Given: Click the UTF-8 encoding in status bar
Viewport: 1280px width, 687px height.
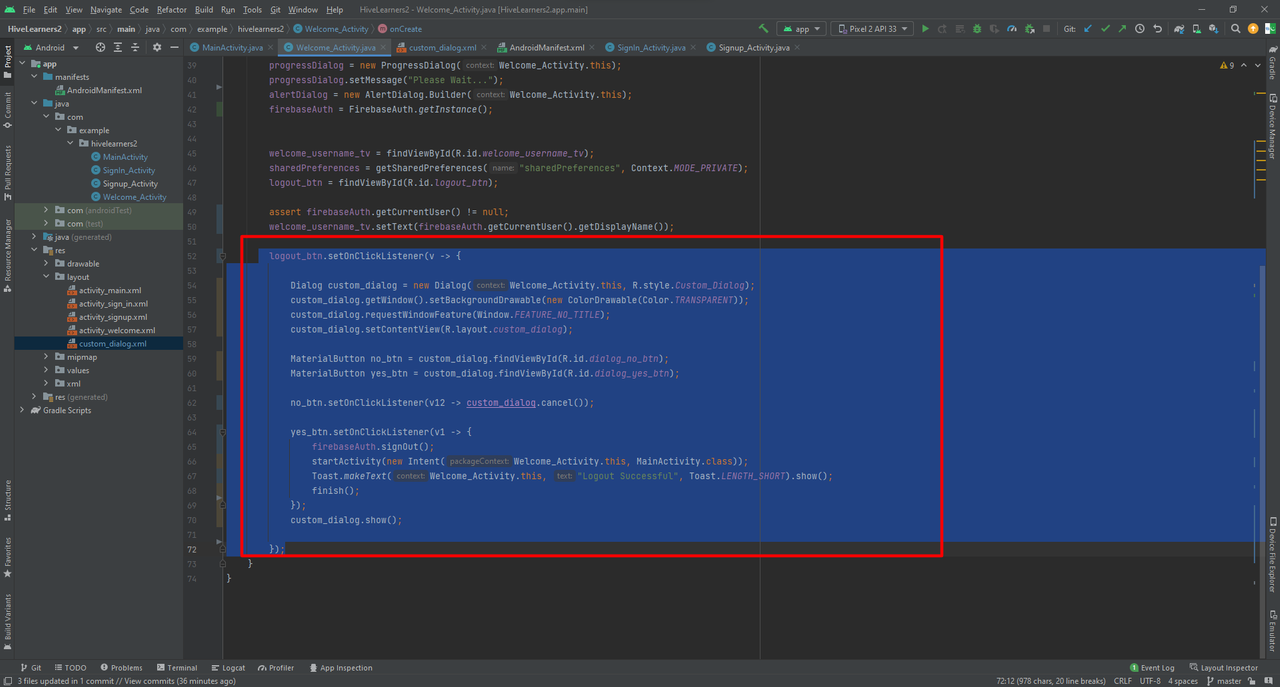Looking at the screenshot, I should (1152, 681).
